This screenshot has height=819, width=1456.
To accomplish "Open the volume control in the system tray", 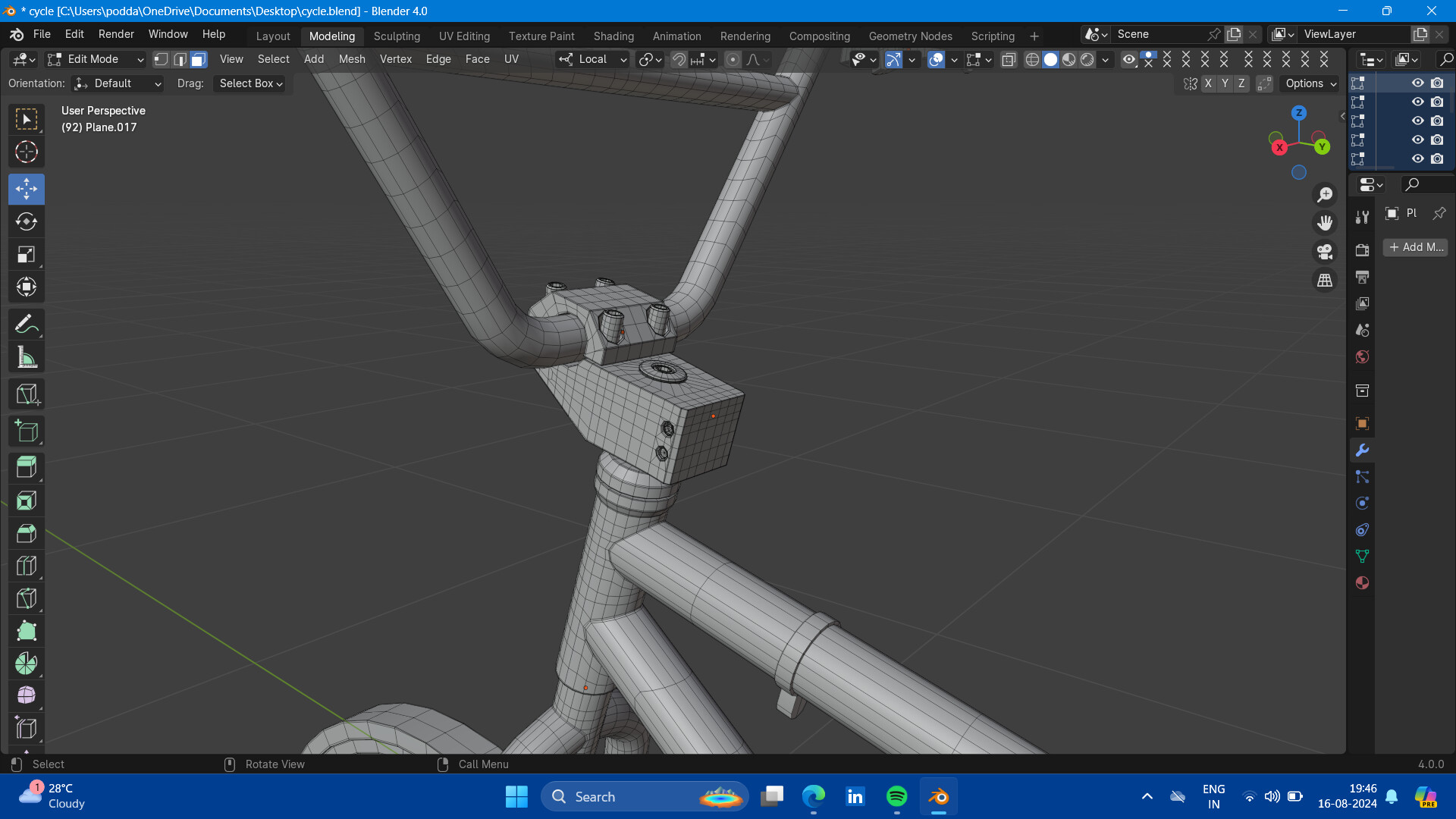I will 1272,796.
